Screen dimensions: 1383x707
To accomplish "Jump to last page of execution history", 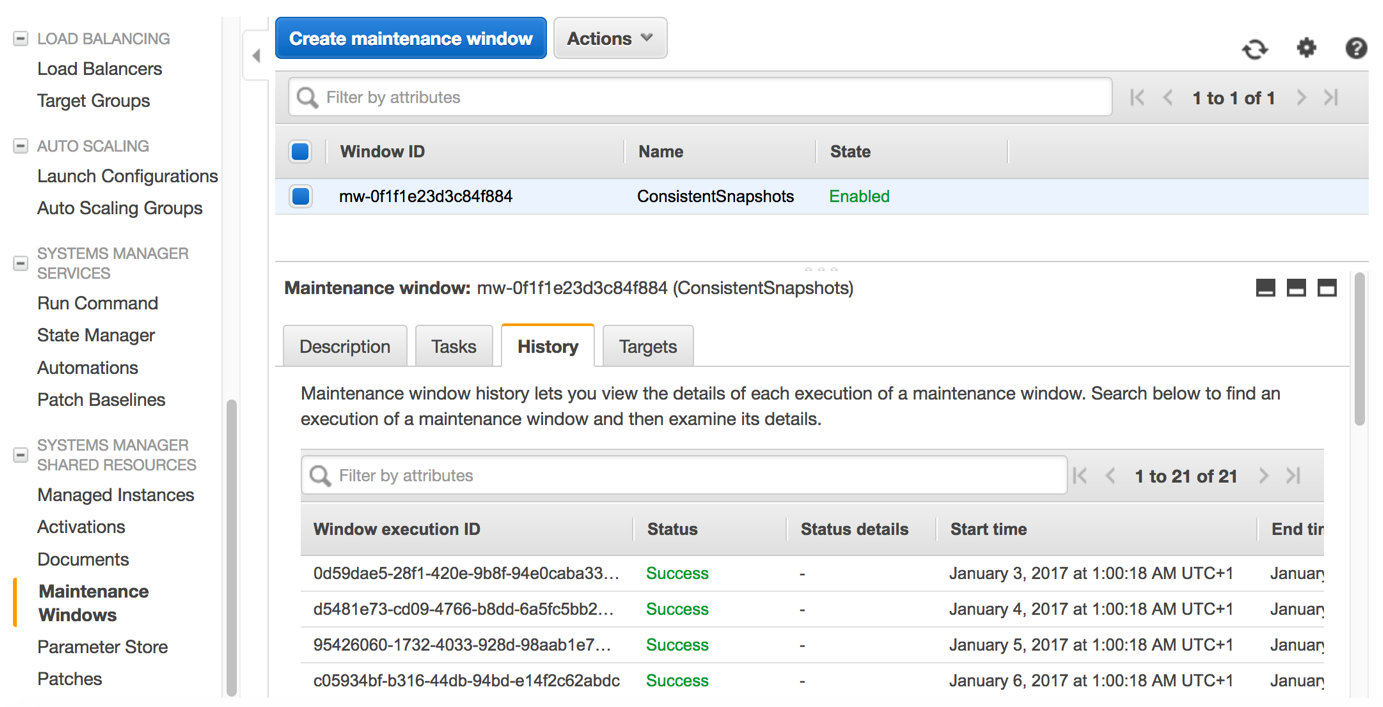I will pos(1293,476).
